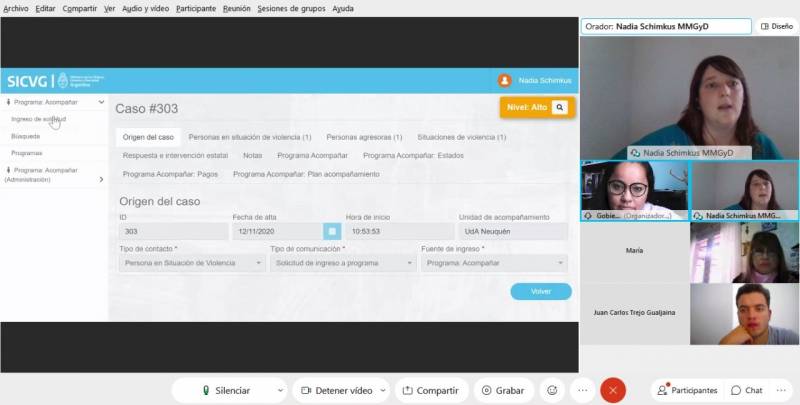Open the Participantes panel
The width and height of the screenshot is (800, 405).
687,390
